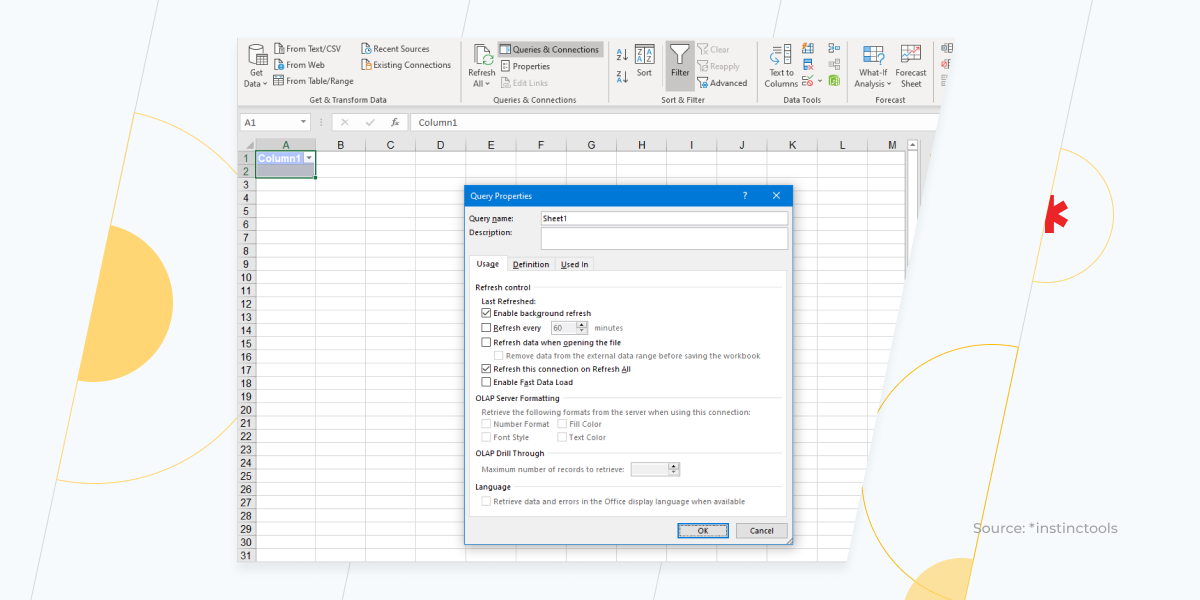Open the Get Data menu
1200x600 pixels.
[256, 65]
